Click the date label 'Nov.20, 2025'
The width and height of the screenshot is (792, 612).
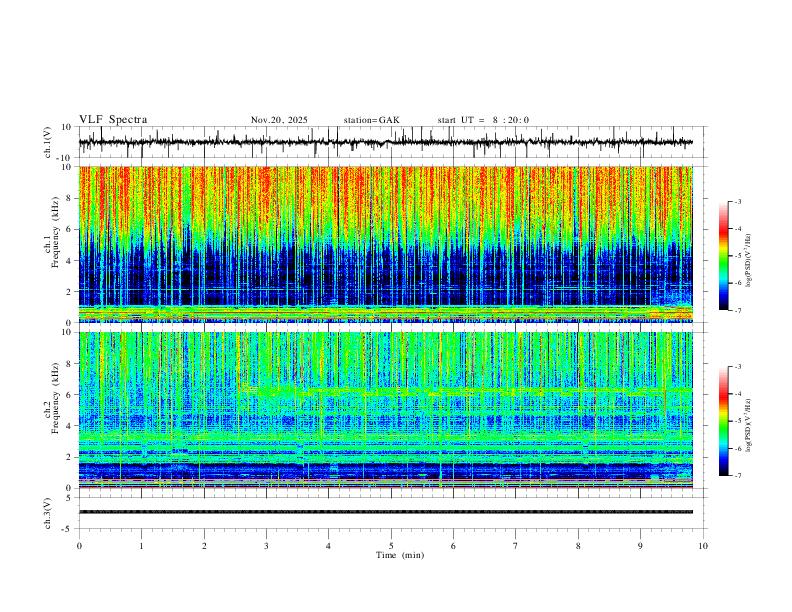click(x=279, y=120)
